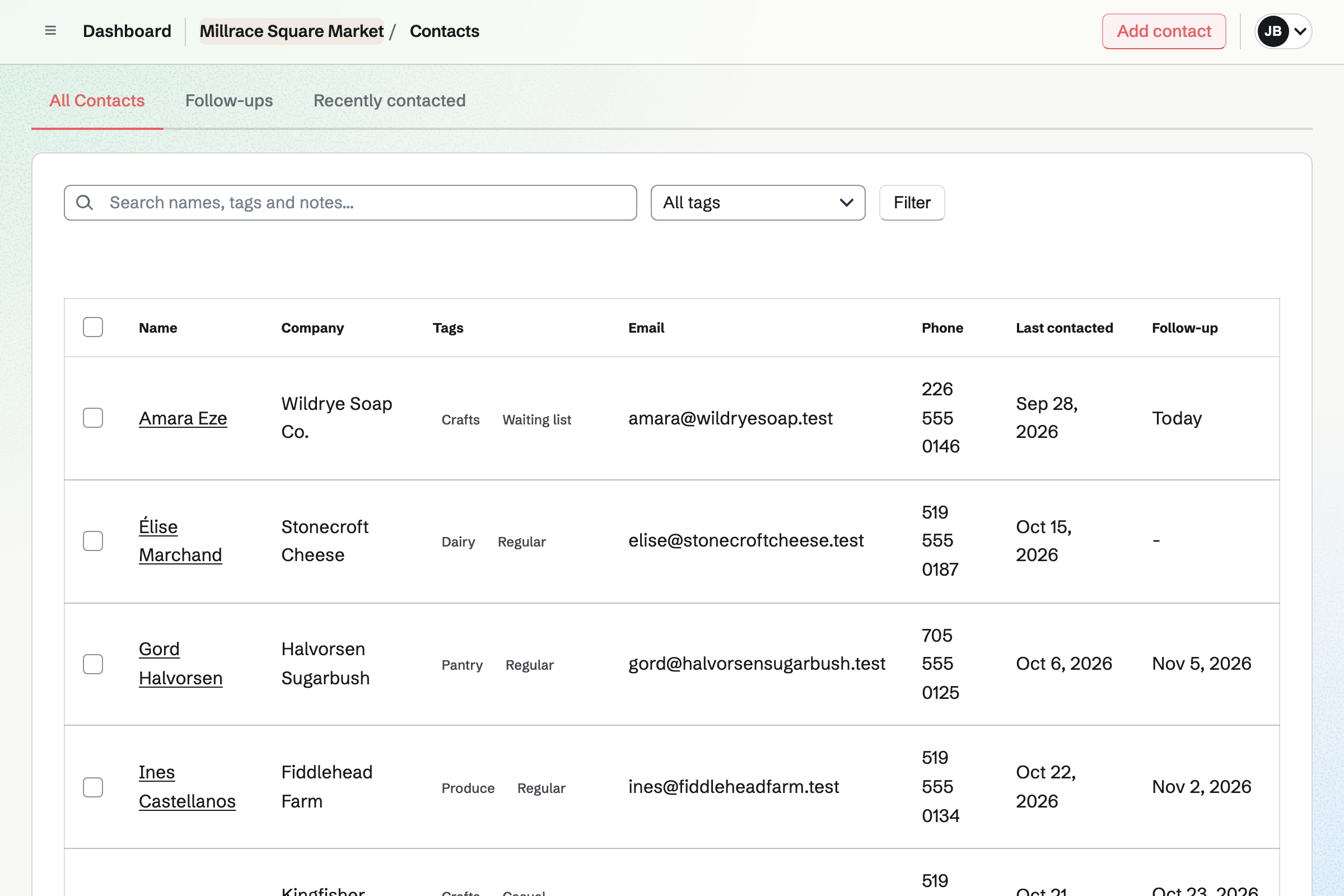1344x896 pixels.
Task: Click the Last contacted column header
Action: tap(1064, 328)
